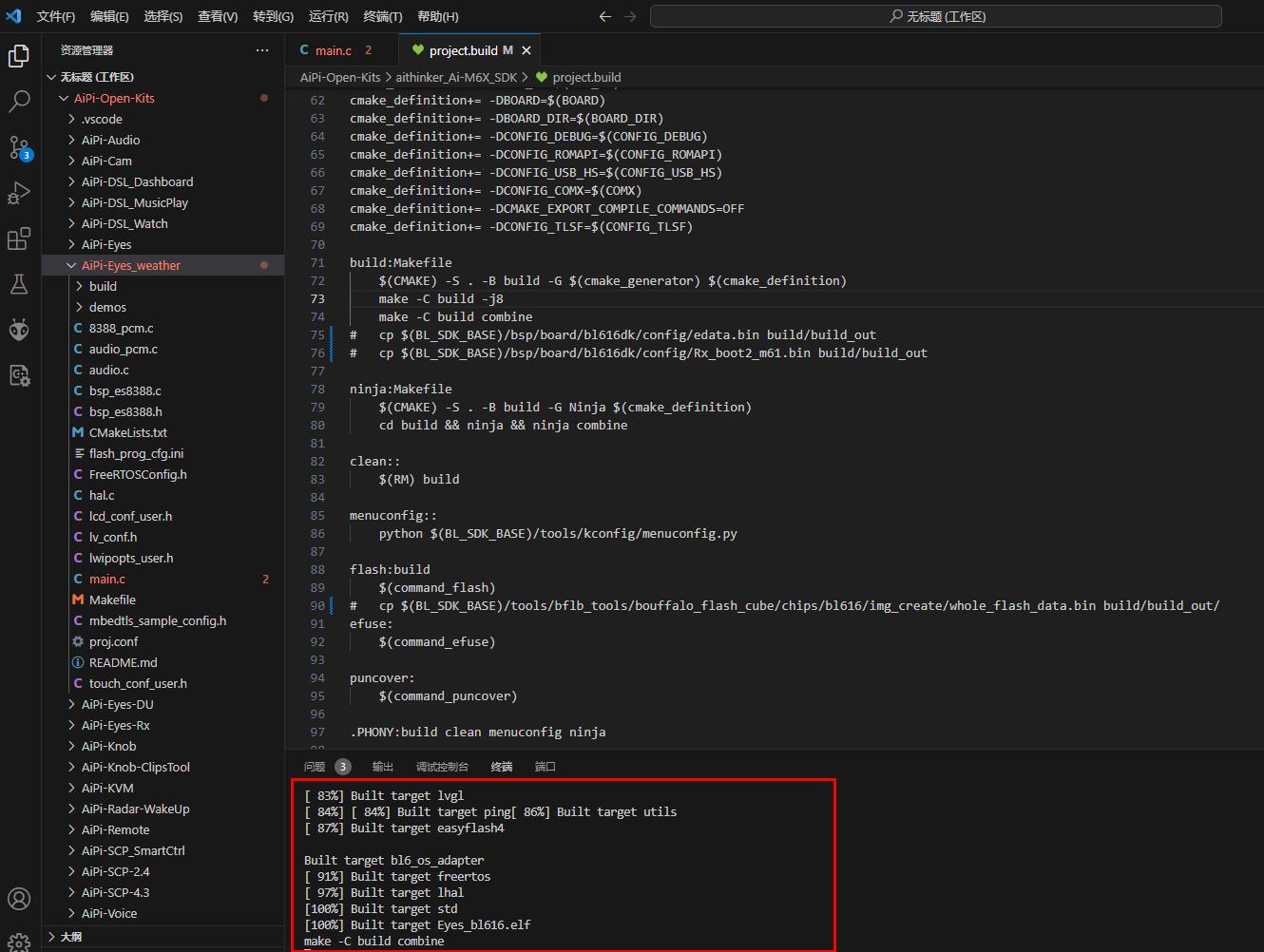
Task: Click the workspace search command box
Action: (935, 16)
